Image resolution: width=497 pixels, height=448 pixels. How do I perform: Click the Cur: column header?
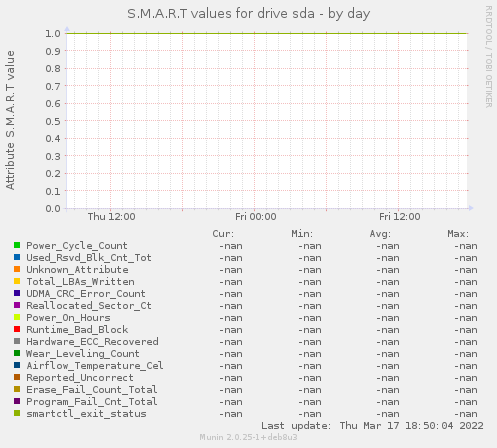point(223,234)
